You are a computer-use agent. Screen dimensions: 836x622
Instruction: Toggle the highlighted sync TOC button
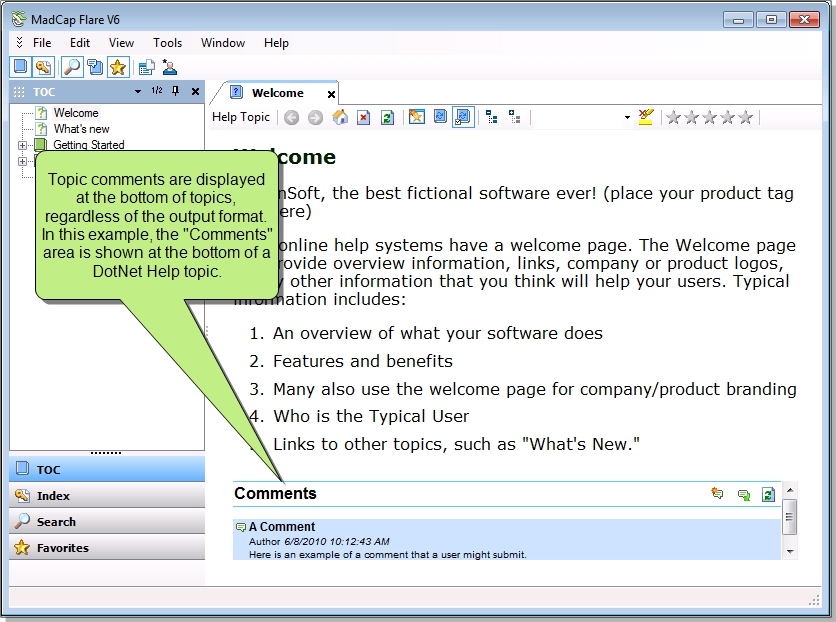[x=462, y=117]
